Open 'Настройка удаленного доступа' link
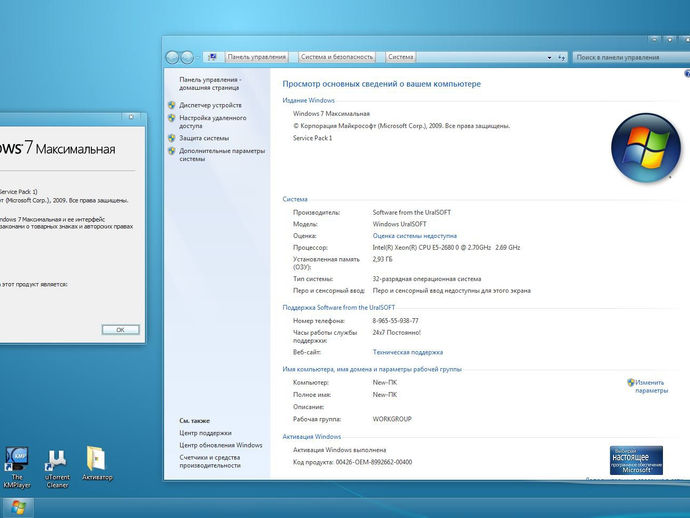The width and height of the screenshot is (690, 518). pos(213,122)
